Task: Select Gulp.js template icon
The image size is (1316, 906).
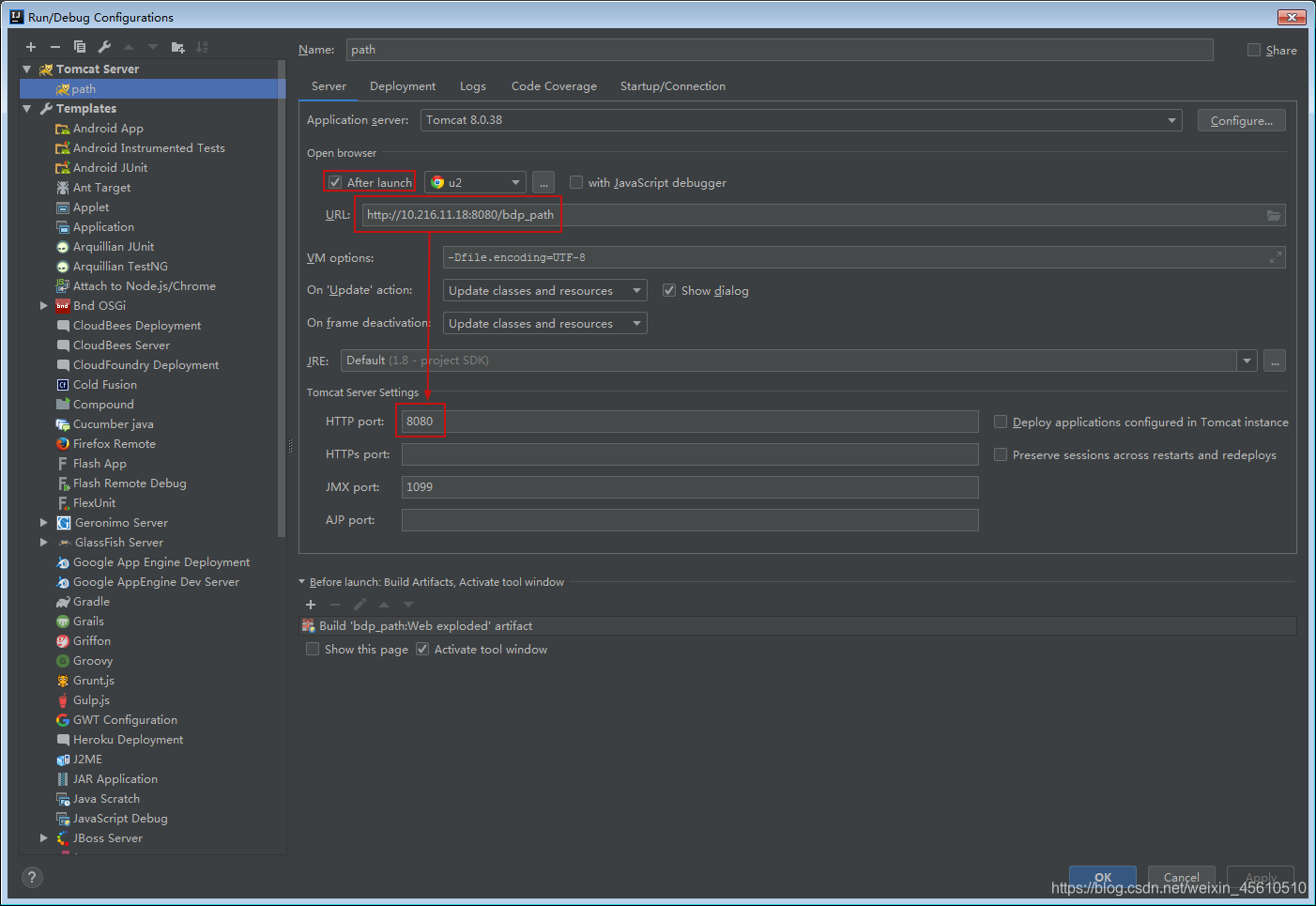Action: [x=63, y=700]
